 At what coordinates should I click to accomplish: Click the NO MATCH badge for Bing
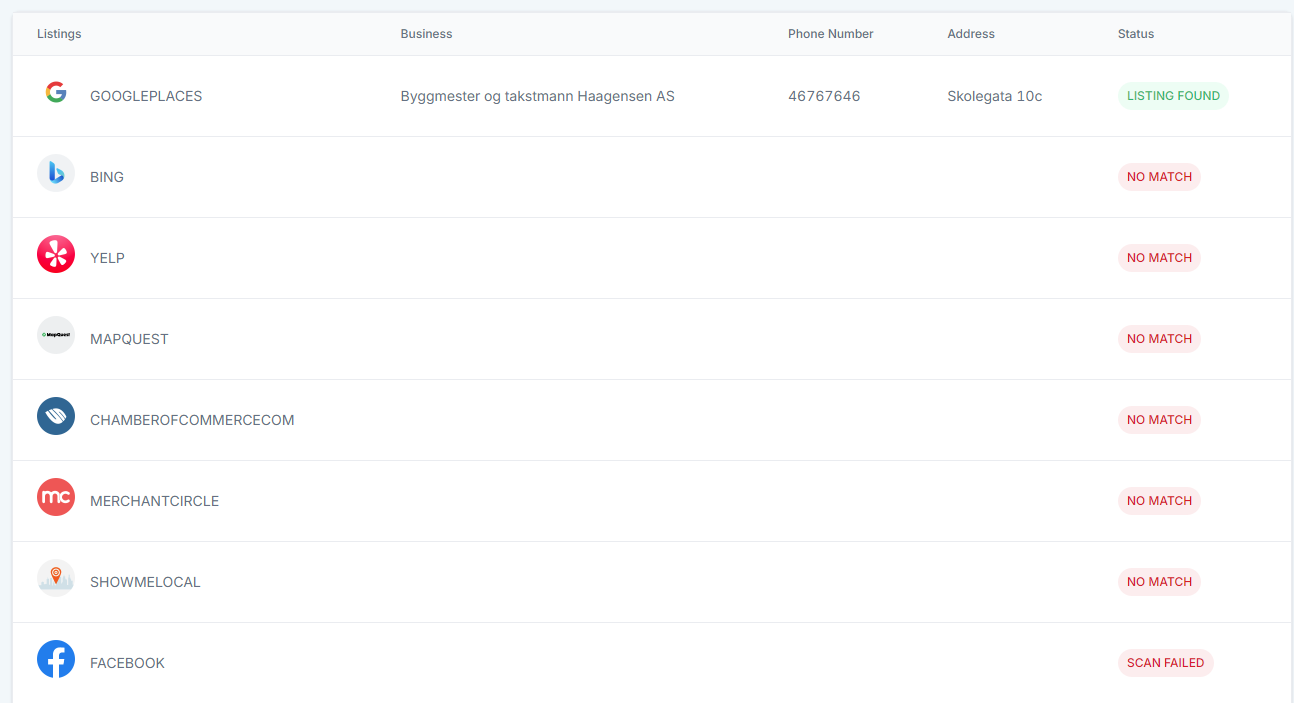coord(1159,177)
